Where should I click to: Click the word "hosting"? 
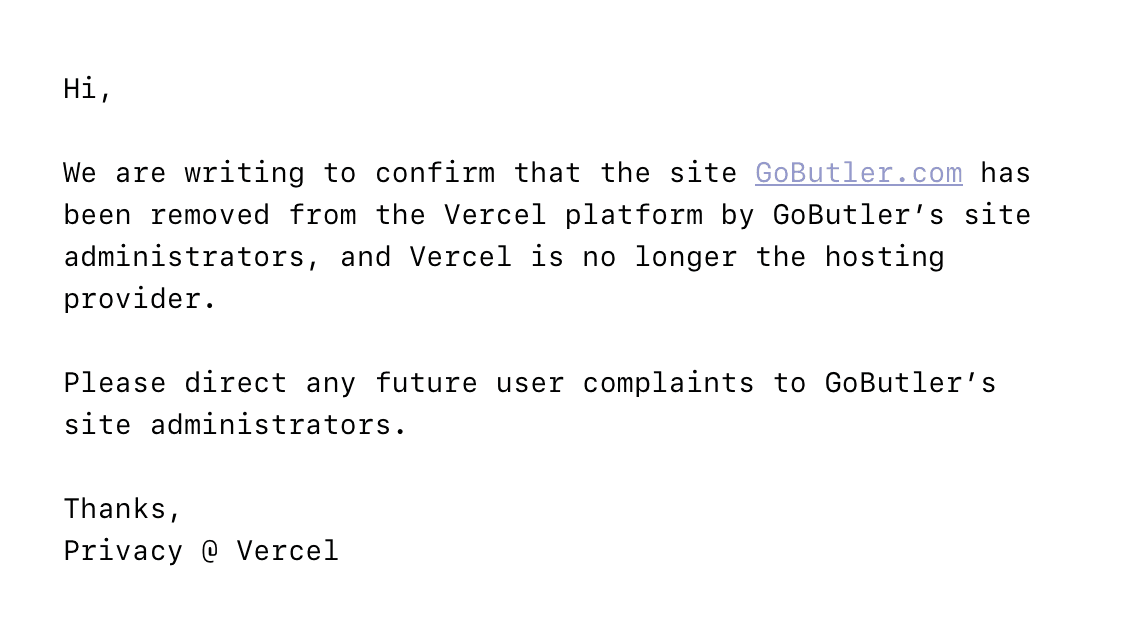point(885,258)
